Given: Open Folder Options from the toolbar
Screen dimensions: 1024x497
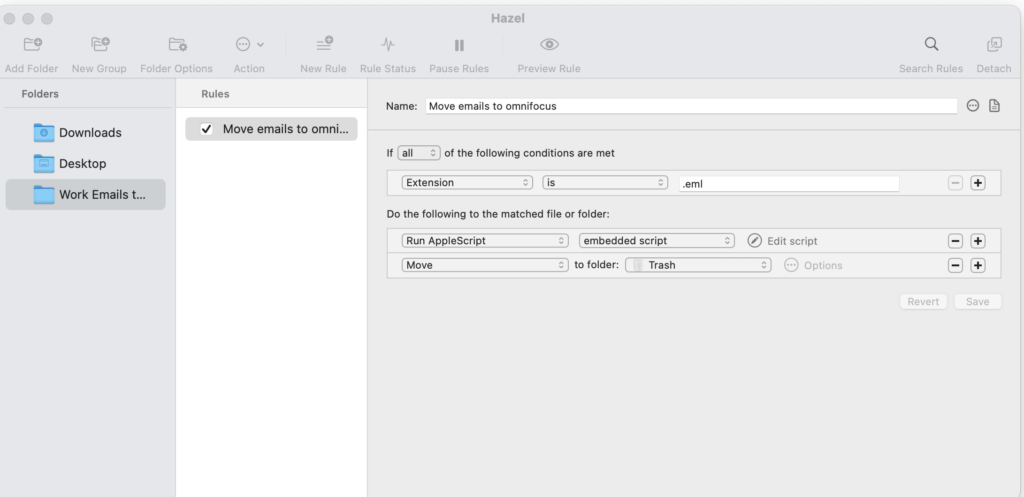Looking at the screenshot, I should (x=177, y=45).
